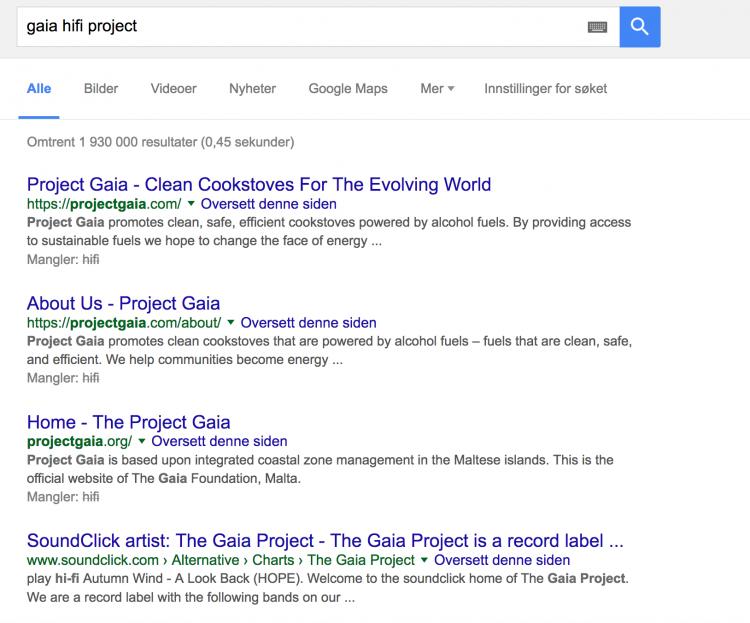Click the blue search magnifier button

640,27
